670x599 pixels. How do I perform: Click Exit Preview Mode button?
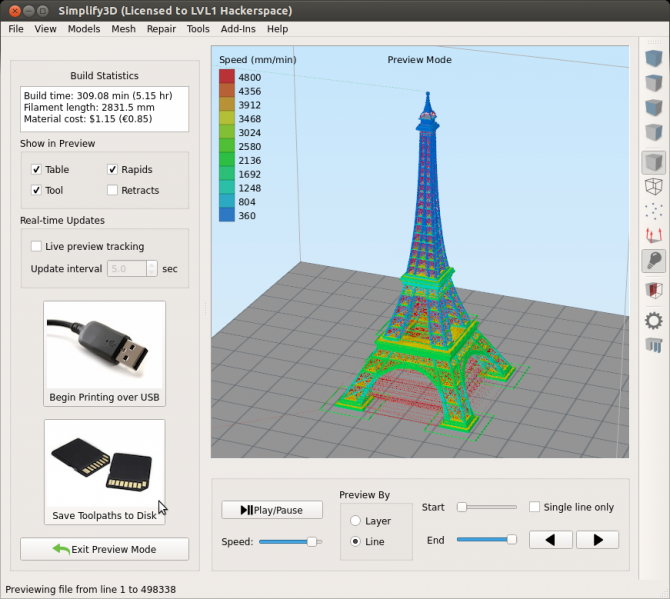coord(105,549)
